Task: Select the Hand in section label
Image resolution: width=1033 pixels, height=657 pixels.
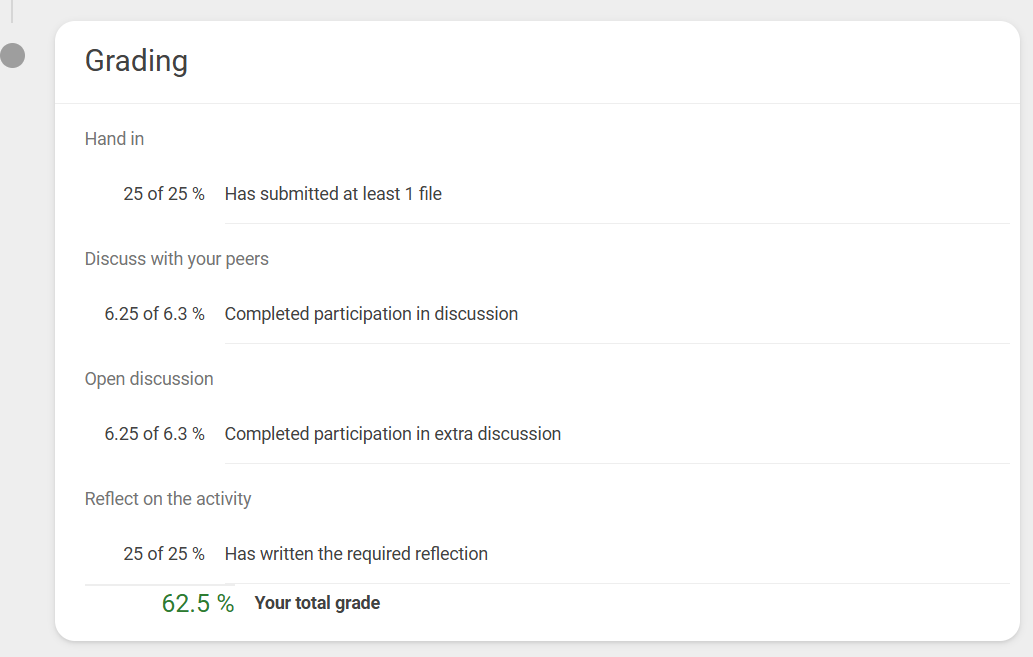Action: coord(114,139)
